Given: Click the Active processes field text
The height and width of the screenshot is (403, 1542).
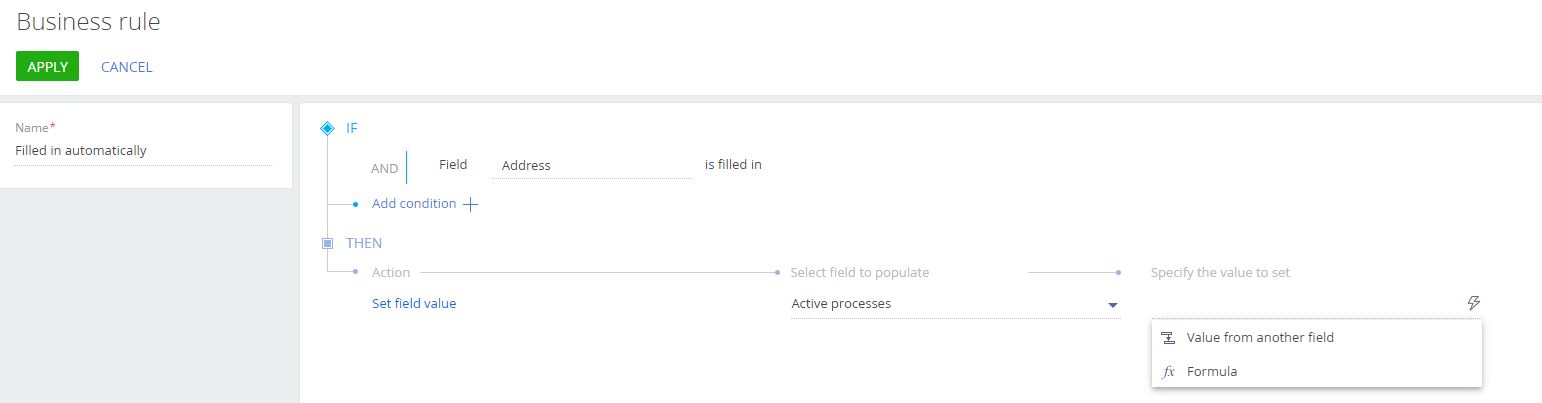Looking at the screenshot, I should click(841, 303).
